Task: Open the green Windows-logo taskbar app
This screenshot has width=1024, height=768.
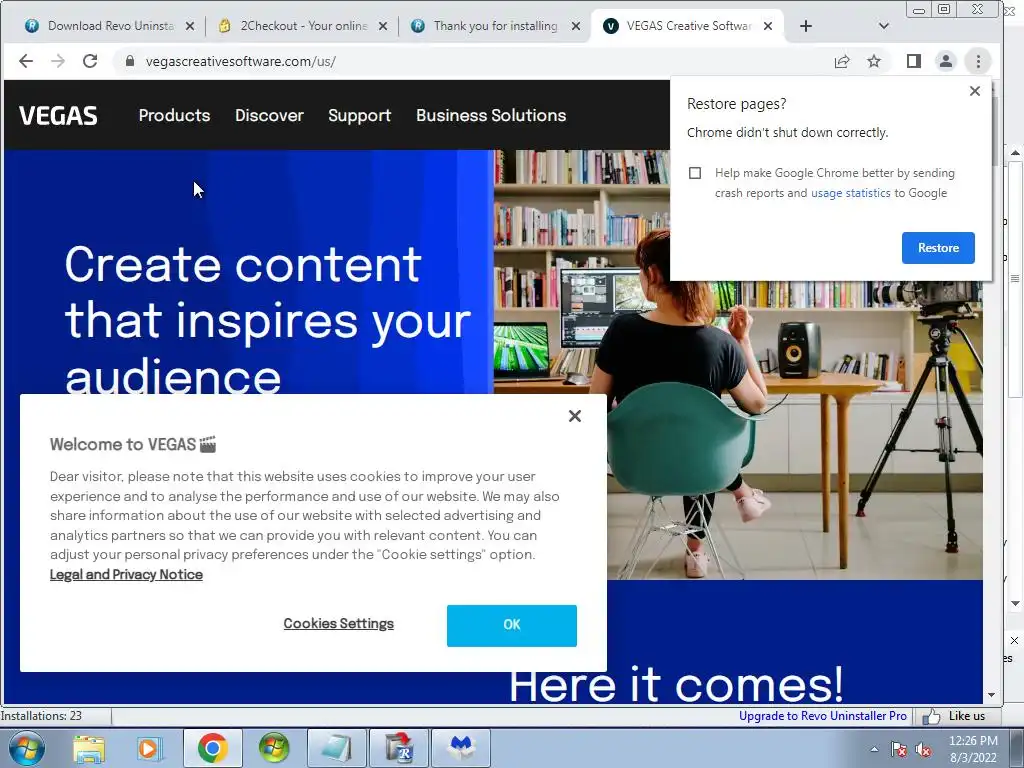Action: [274, 749]
